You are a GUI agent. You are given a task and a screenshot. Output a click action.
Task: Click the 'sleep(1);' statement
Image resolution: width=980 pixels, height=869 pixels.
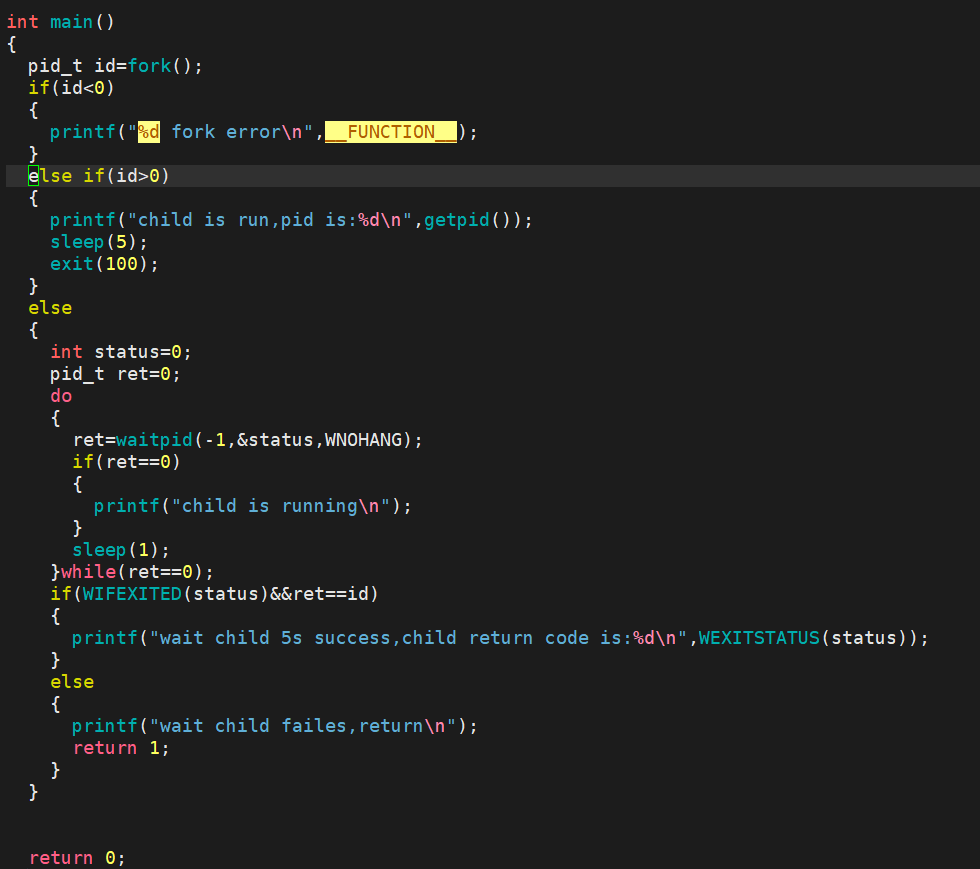tap(121, 550)
